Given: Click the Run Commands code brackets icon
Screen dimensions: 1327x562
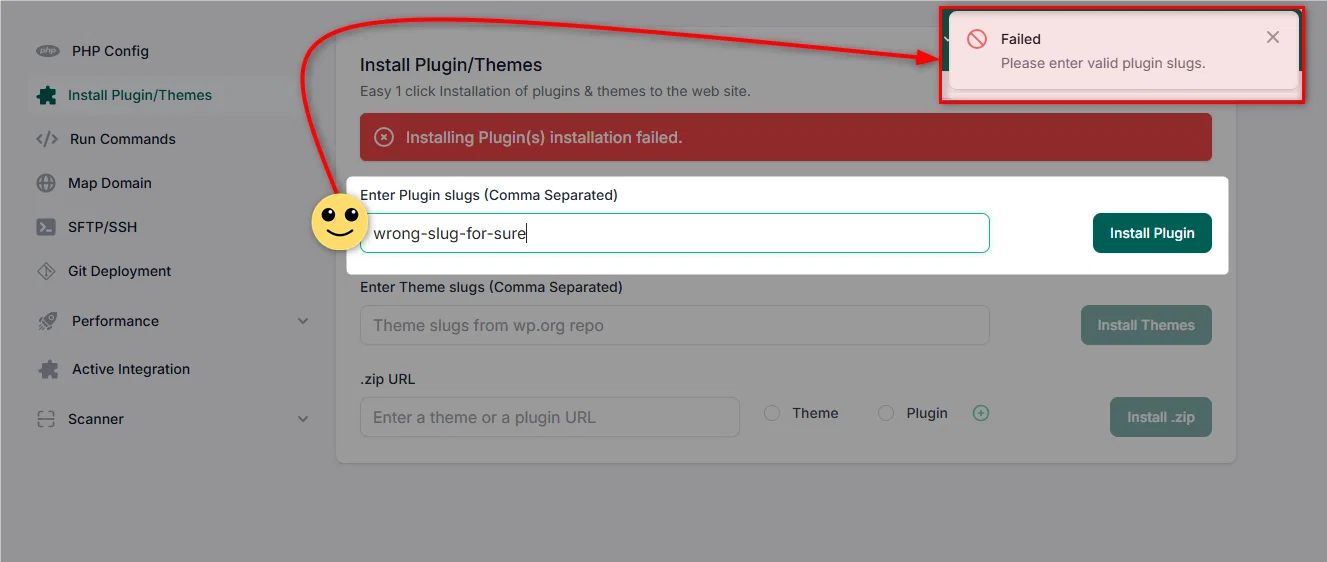Looking at the screenshot, I should click(47, 139).
